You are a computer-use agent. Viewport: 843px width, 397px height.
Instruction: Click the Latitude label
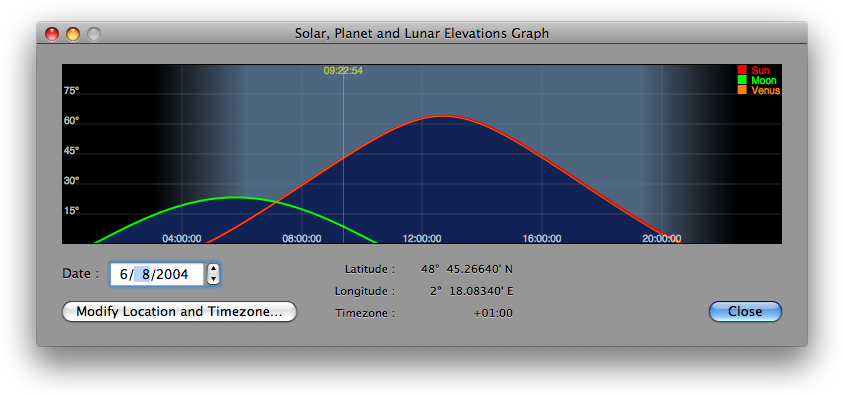pyautogui.click(x=370, y=269)
